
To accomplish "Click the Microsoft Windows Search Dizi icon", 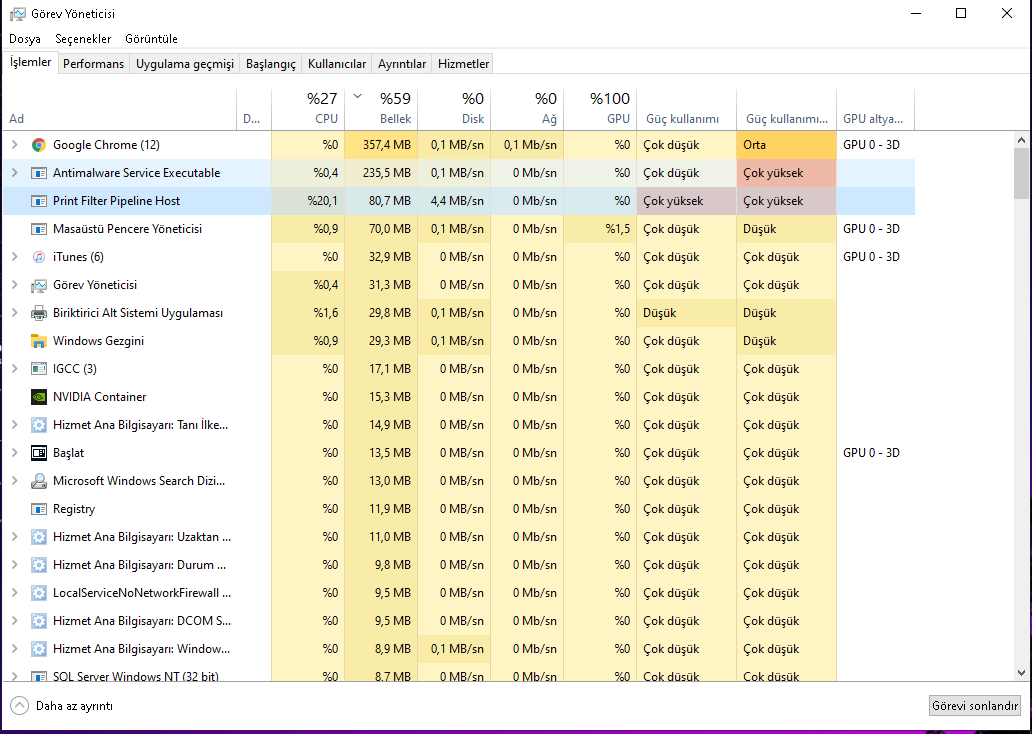I will pyautogui.click(x=39, y=481).
